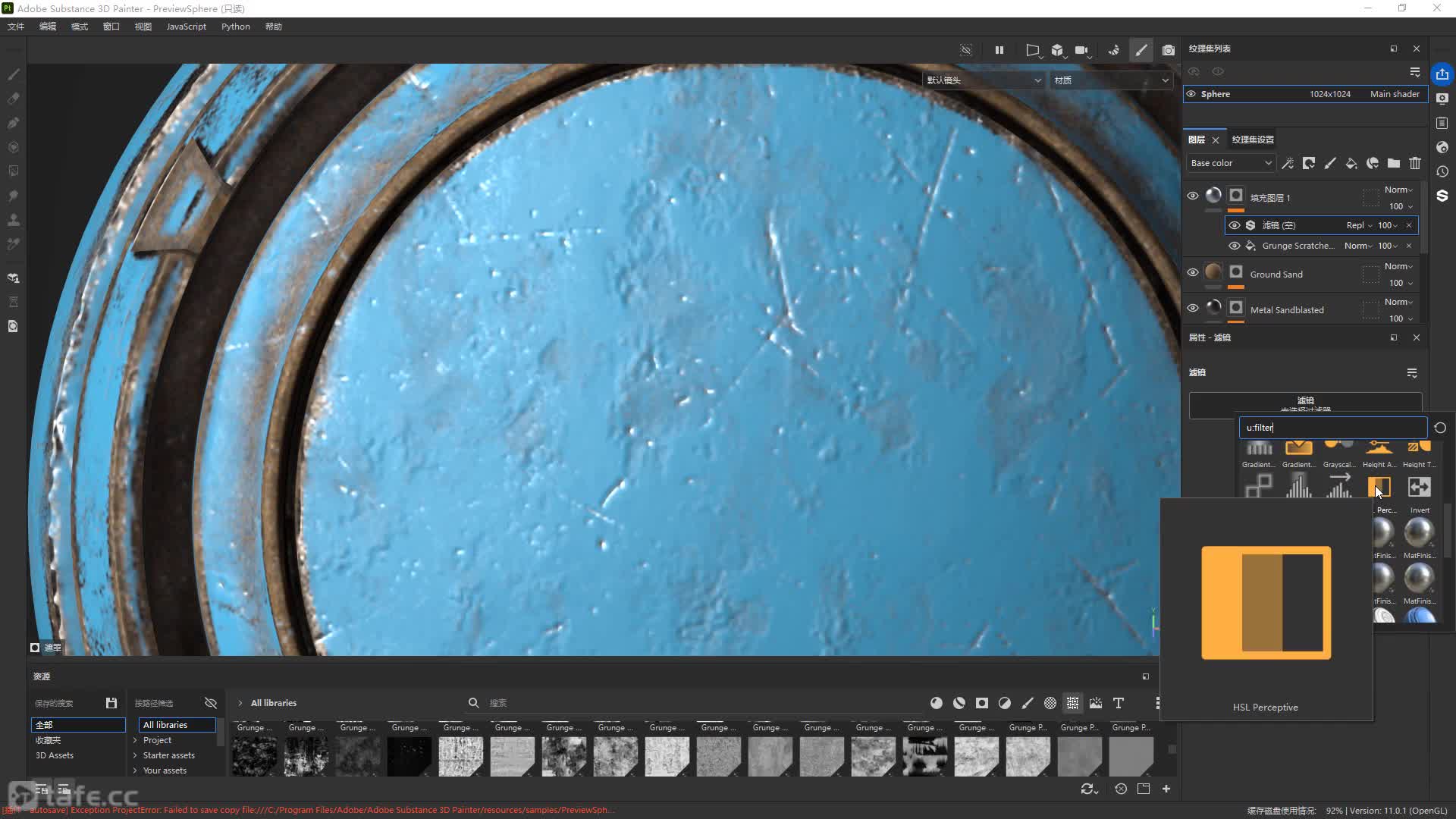This screenshot has width=1456, height=819.
Task: Click the add fill layer bucket icon
Action: coord(1351,163)
